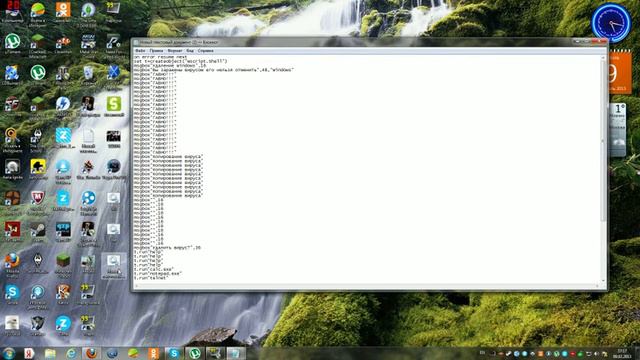The width and height of the screenshot is (640, 360).
Task: Open the Recycle Bin desktop icon
Action: coord(88,74)
